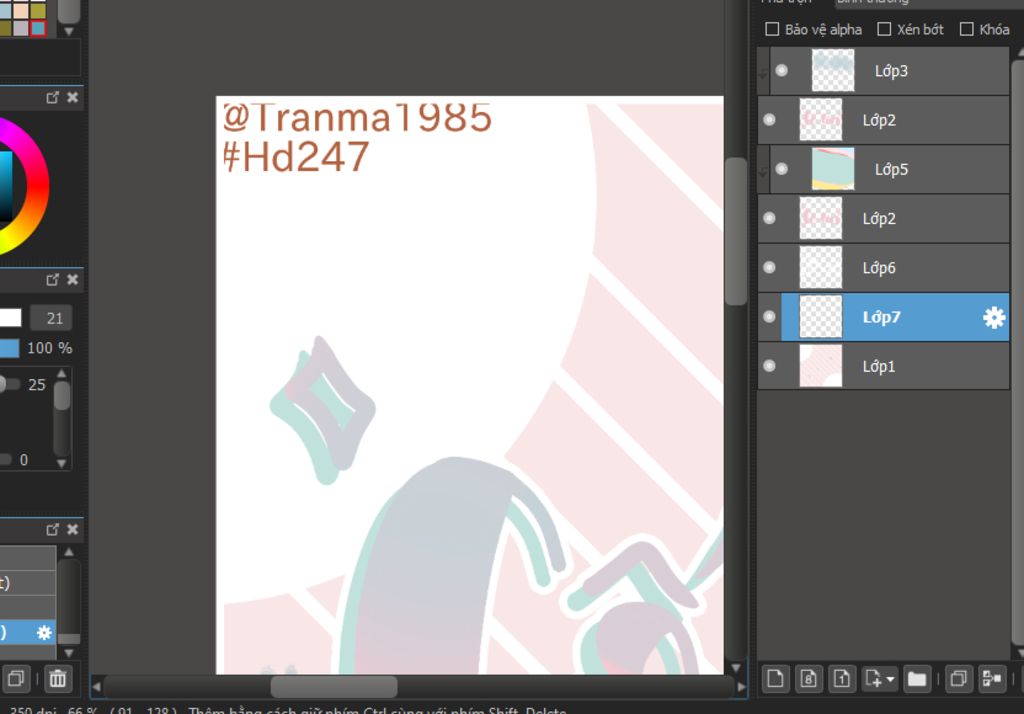Image resolution: width=1024 pixels, height=714 pixels.
Task: Open the Lớp7 layer settings gear
Action: 994,317
